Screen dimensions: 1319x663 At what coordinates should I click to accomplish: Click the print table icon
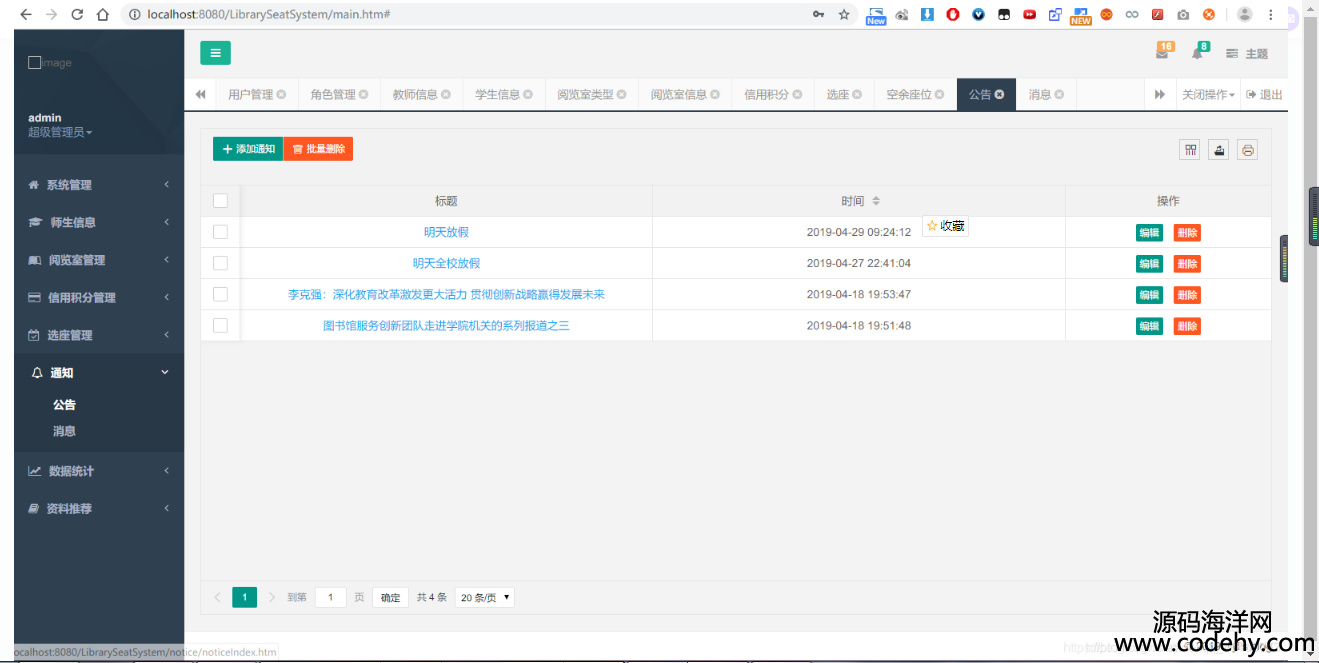pyautogui.click(x=1247, y=150)
